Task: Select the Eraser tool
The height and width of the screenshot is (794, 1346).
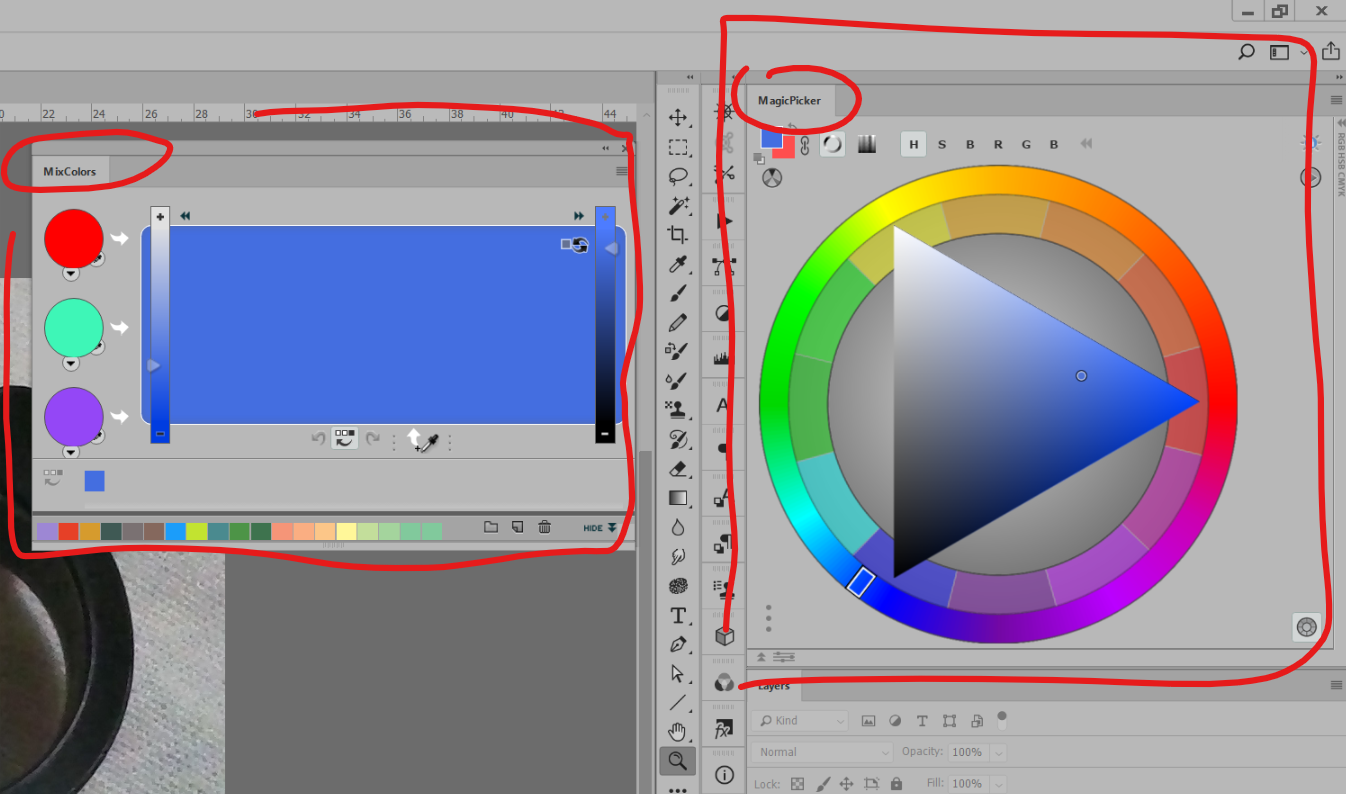Action: coord(678,468)
